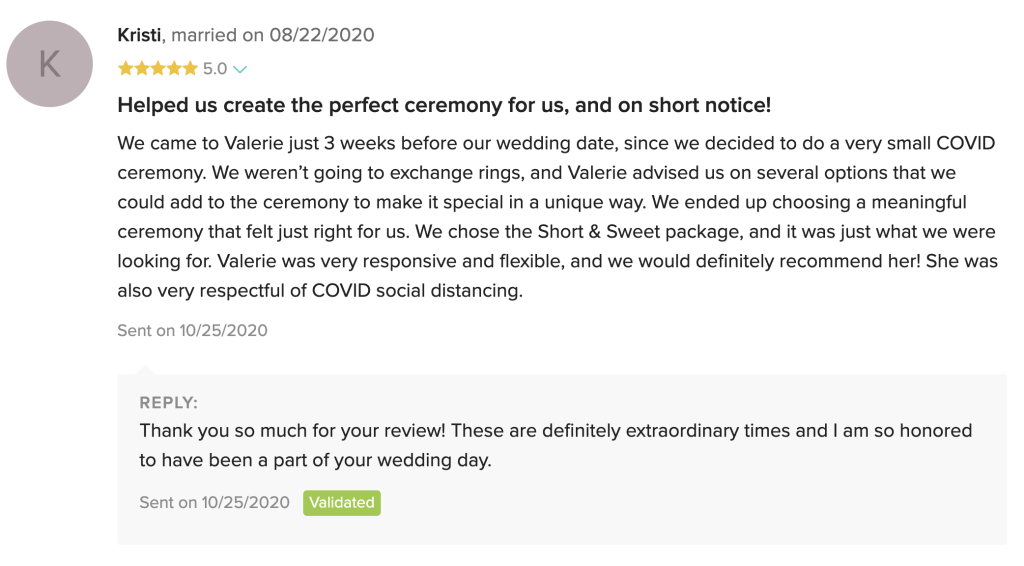Click the reply's "Sent on 10/25/2020" timestamp
This screenshot has width=1024, height=566.
(x=214, y=502)
